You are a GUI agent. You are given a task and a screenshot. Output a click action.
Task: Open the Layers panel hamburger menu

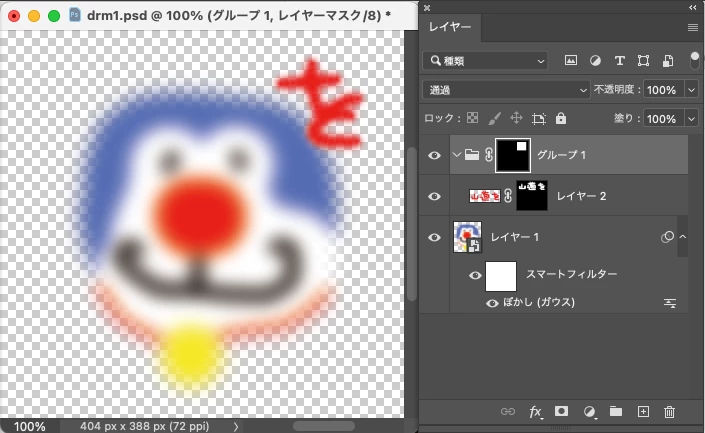692,28
